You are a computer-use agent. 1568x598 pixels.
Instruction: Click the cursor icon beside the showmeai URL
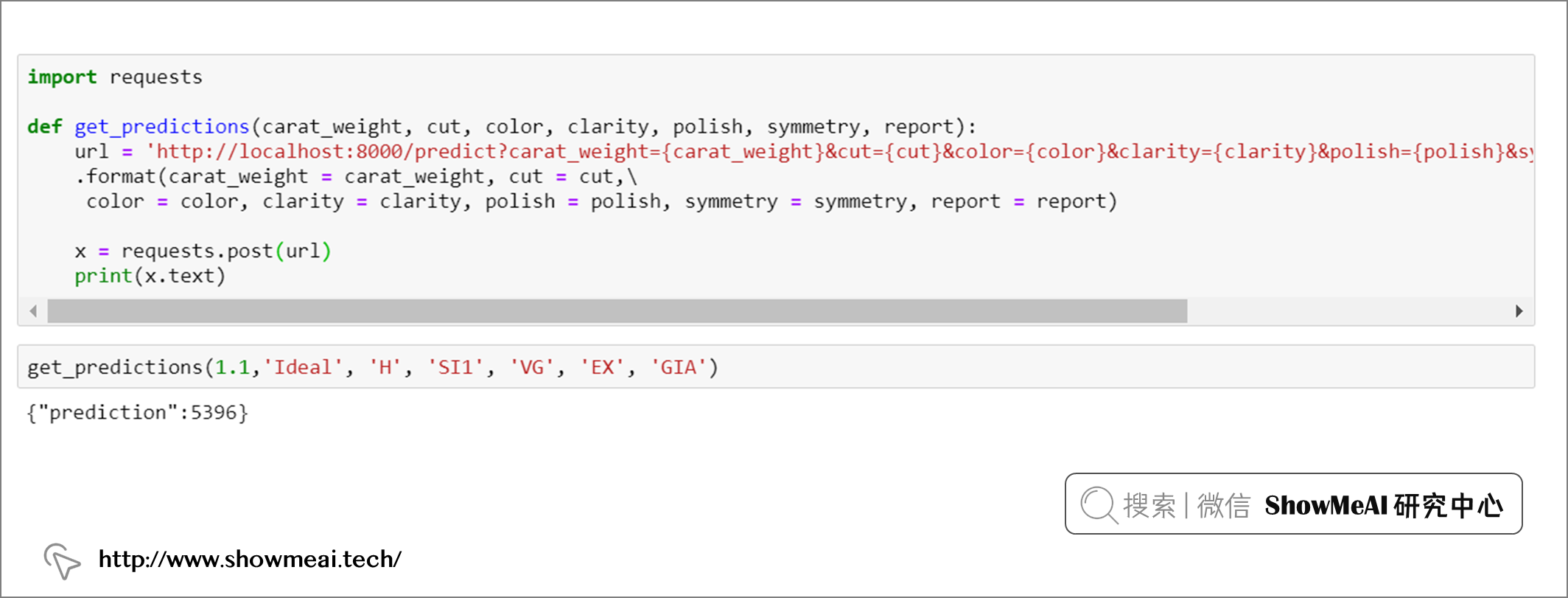tap(62, 561)
